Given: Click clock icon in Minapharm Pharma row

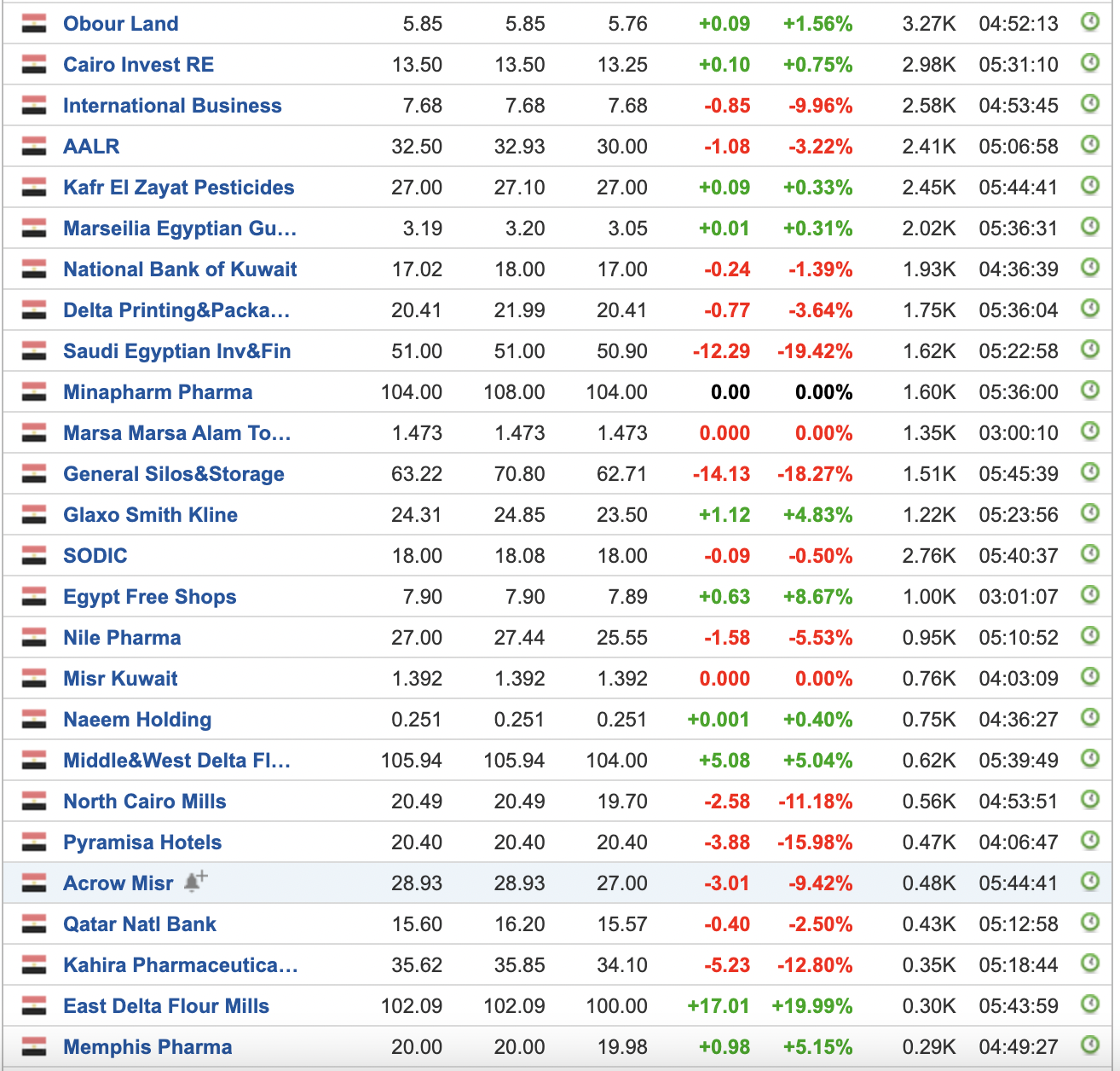Looking at the screenshot, I should click(x=1090, y=390).
